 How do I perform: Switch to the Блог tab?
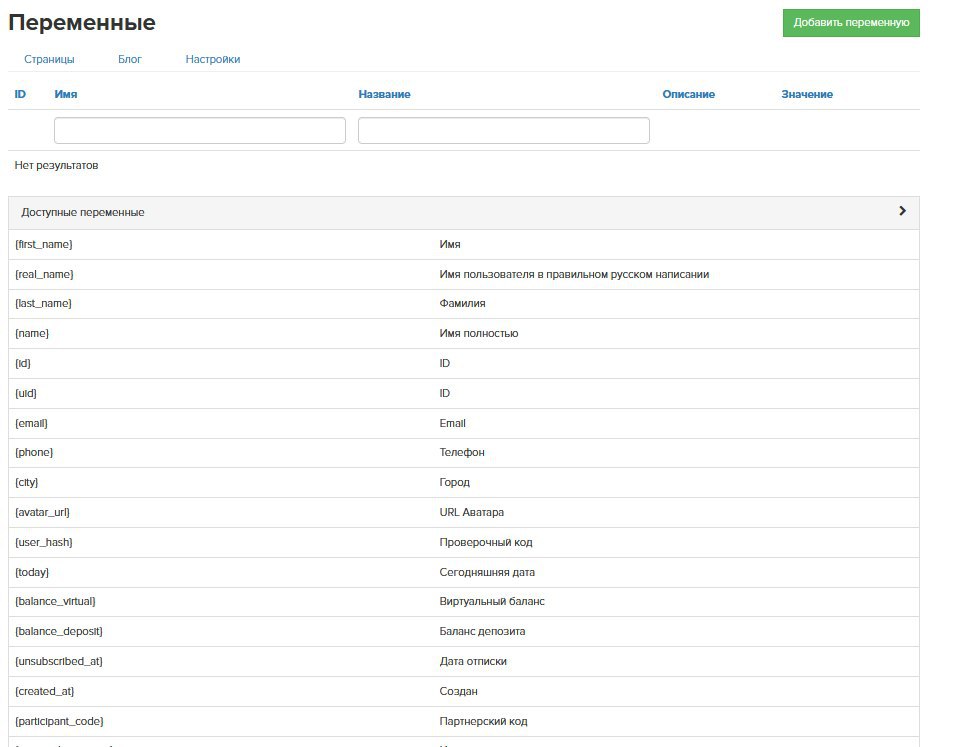point(130,59)
